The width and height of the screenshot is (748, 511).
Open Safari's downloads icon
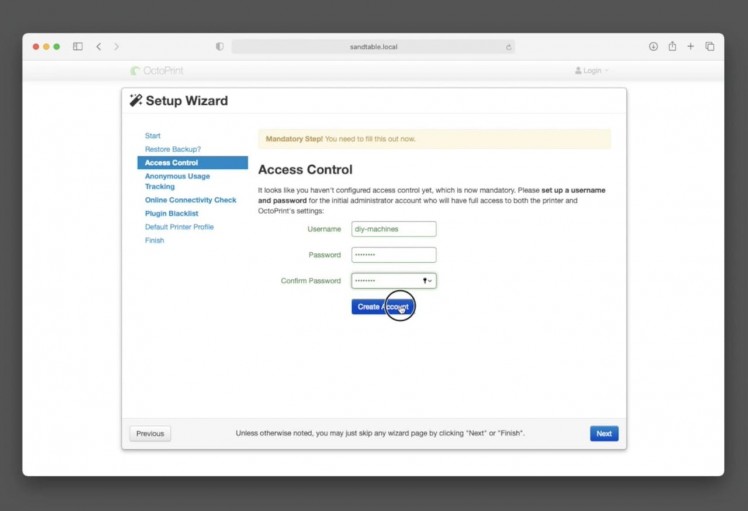[x=653, y=46]
